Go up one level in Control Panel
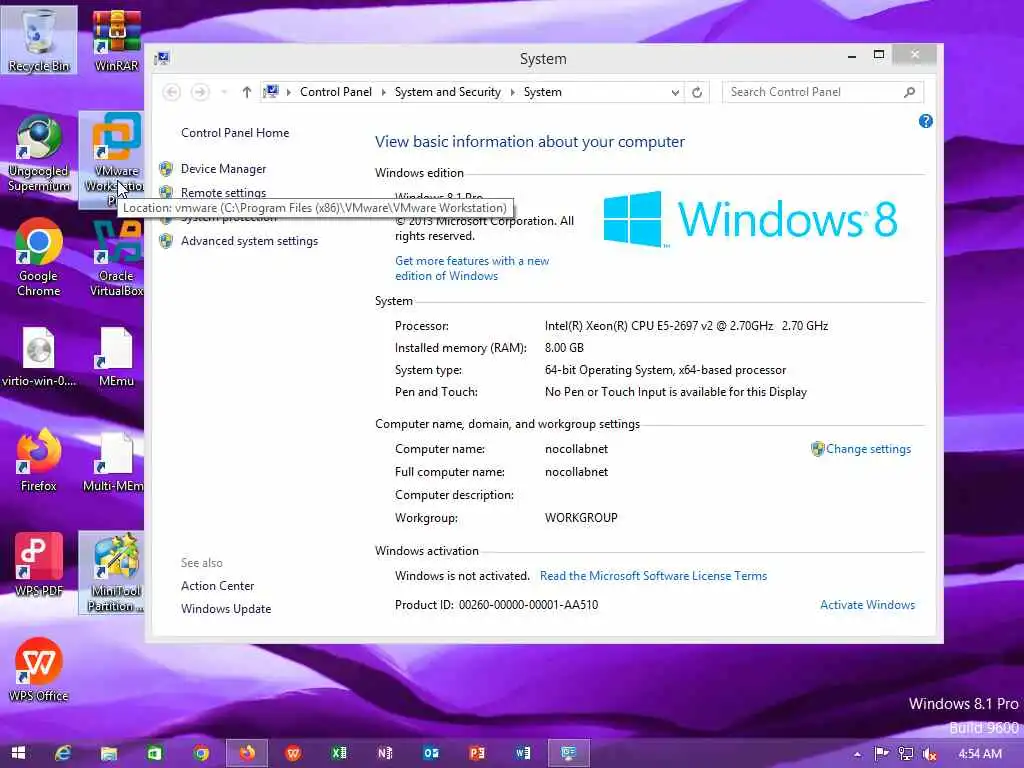This screenshot has height=768, width=1024. click(x=246, y=92)
